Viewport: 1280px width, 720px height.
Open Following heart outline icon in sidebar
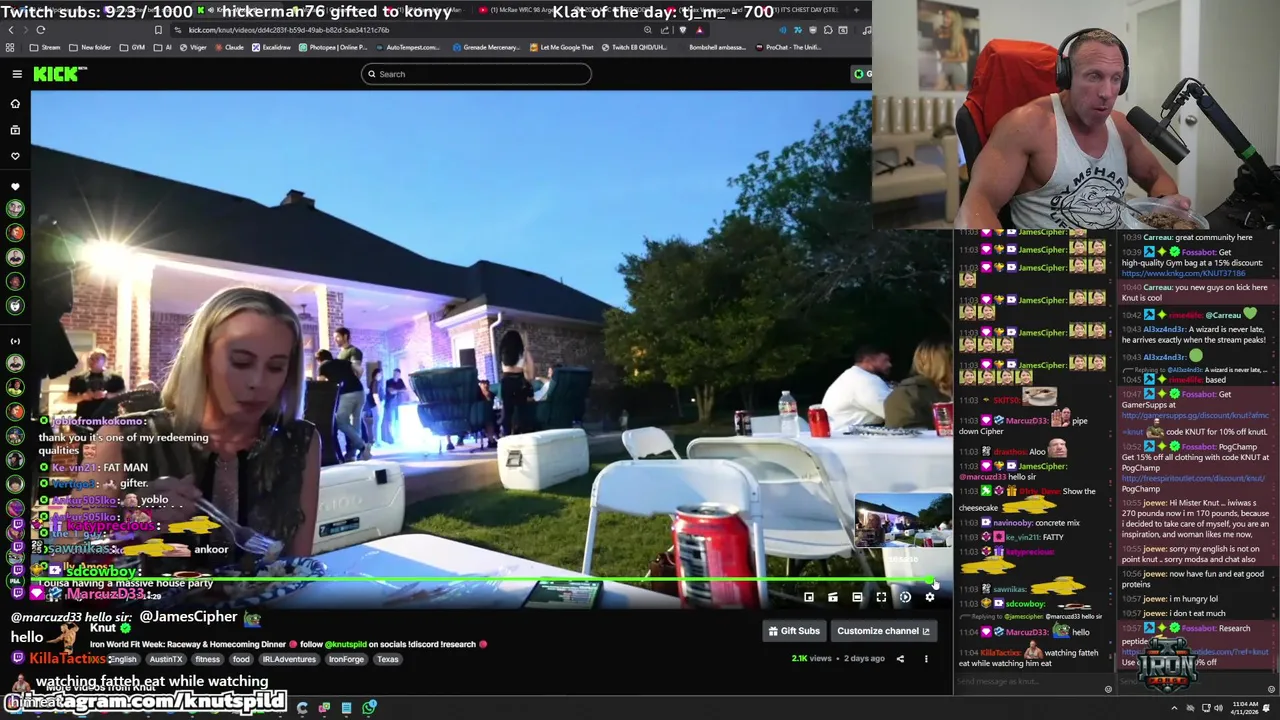click(15, 156)
